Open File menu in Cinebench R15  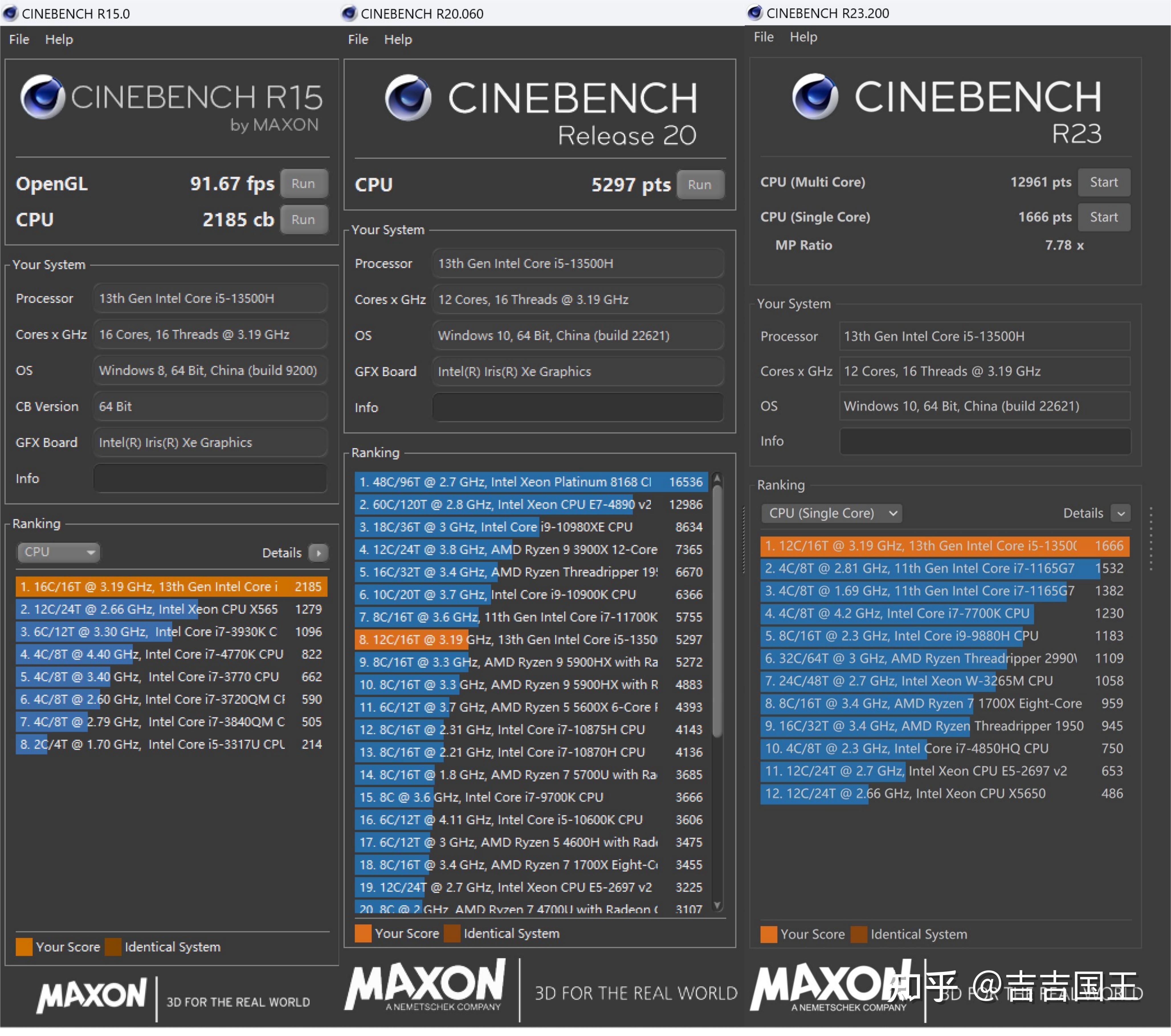19,40
